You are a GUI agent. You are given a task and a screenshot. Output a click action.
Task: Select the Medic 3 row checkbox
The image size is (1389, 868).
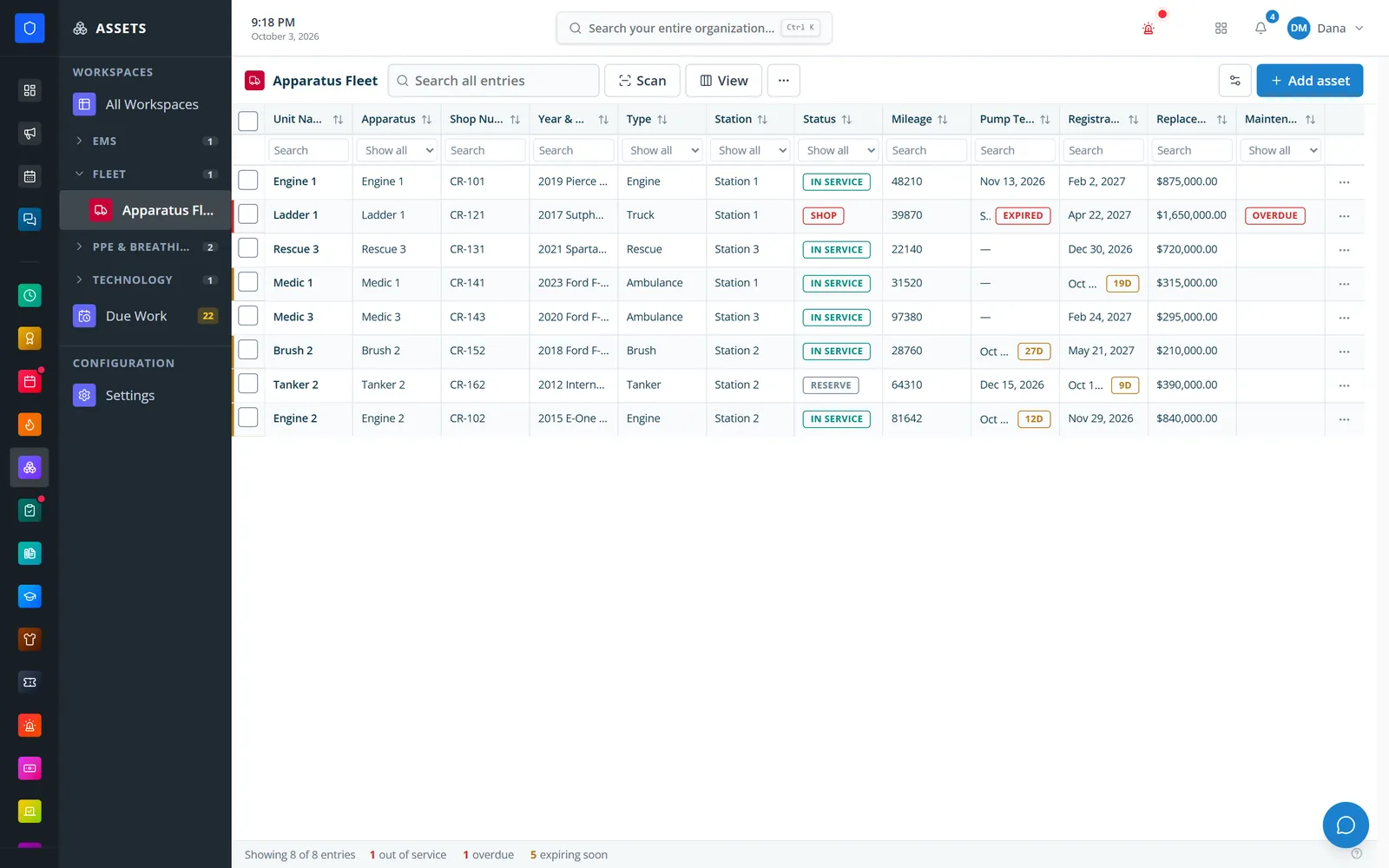[x=248, y=316]
